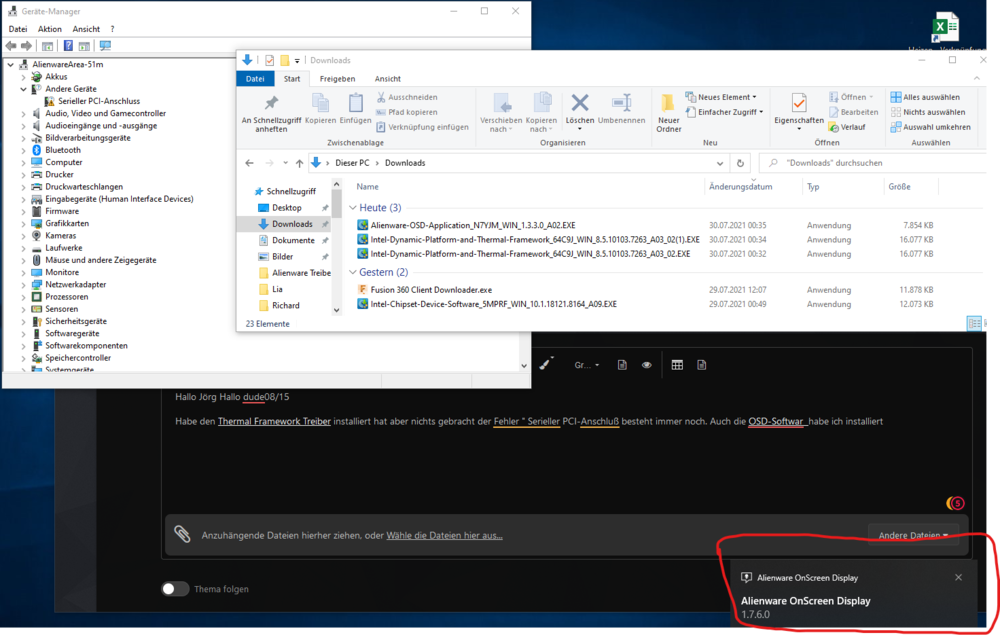Viewport: 1000px width, 635px height.
Task: Expand the Bluetooth device category
Action: coord(23,150)
